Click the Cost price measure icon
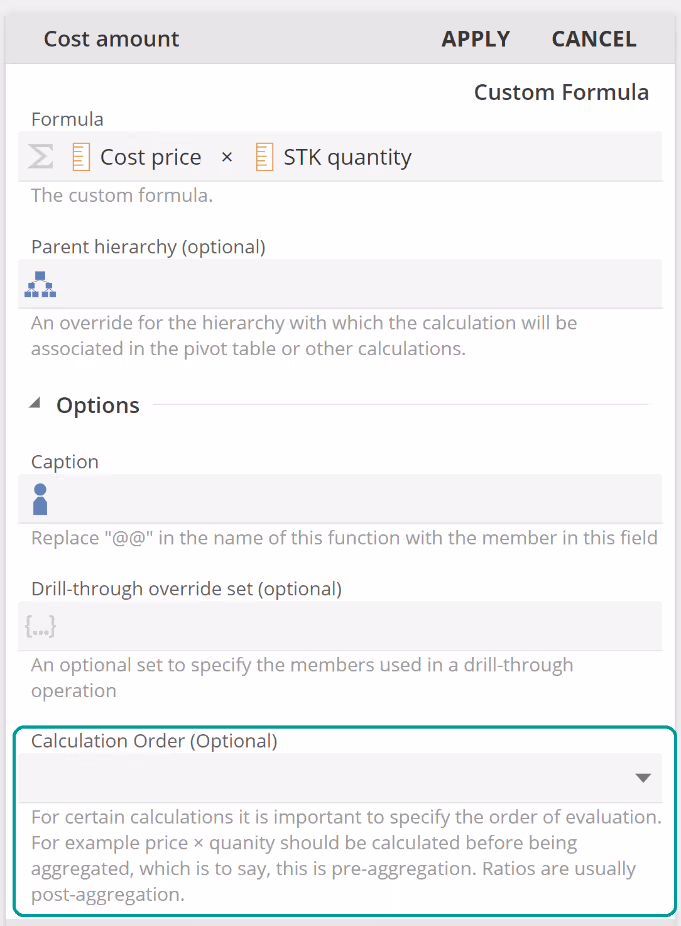Screen dimensions: 681x926 [x=81, y=157]
